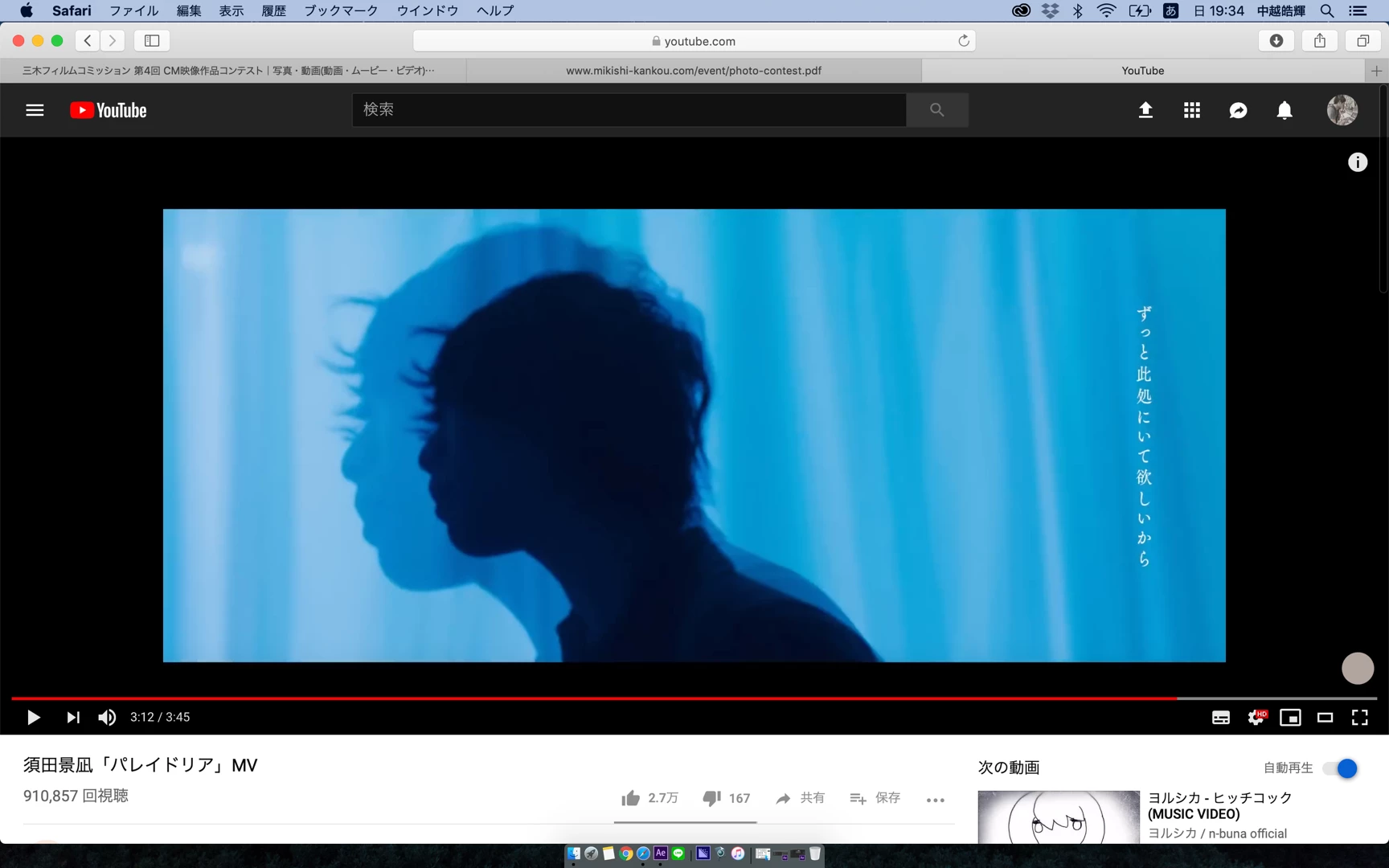Open the Wi-Fi status menu

[1107, 10]
